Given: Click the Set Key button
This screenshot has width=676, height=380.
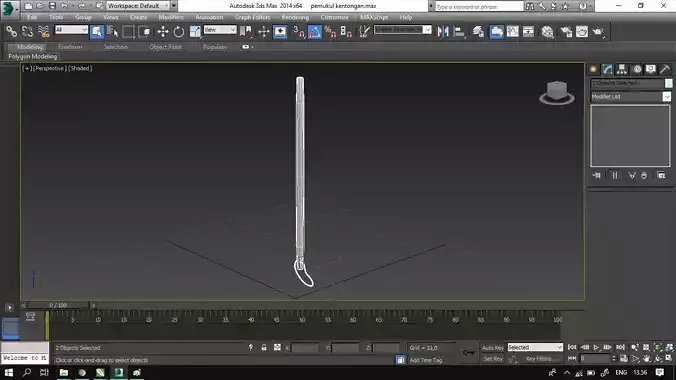Looking at the screenshot, I should [x=493, y=359].
